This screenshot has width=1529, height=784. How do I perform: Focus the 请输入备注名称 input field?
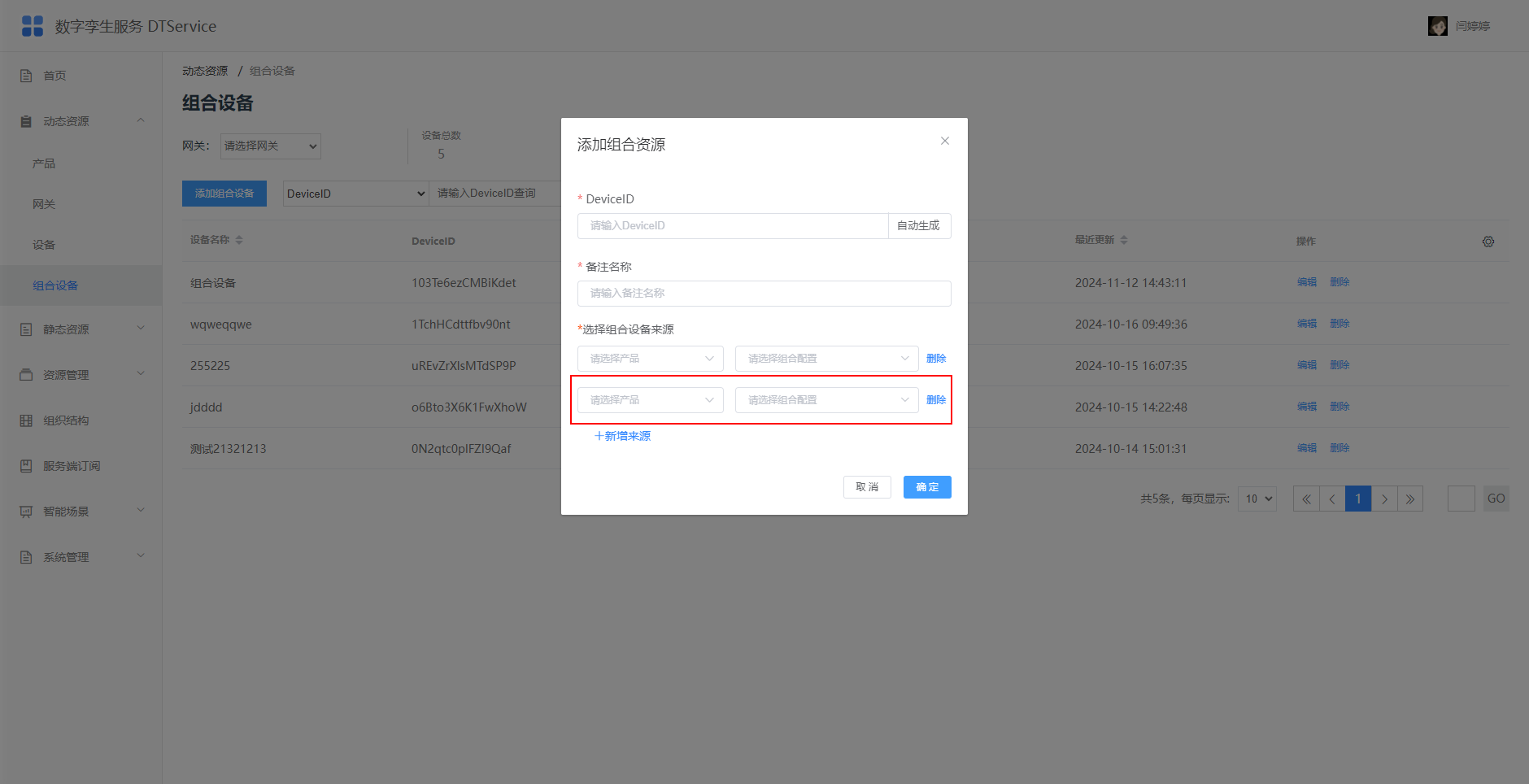point(764,294)
